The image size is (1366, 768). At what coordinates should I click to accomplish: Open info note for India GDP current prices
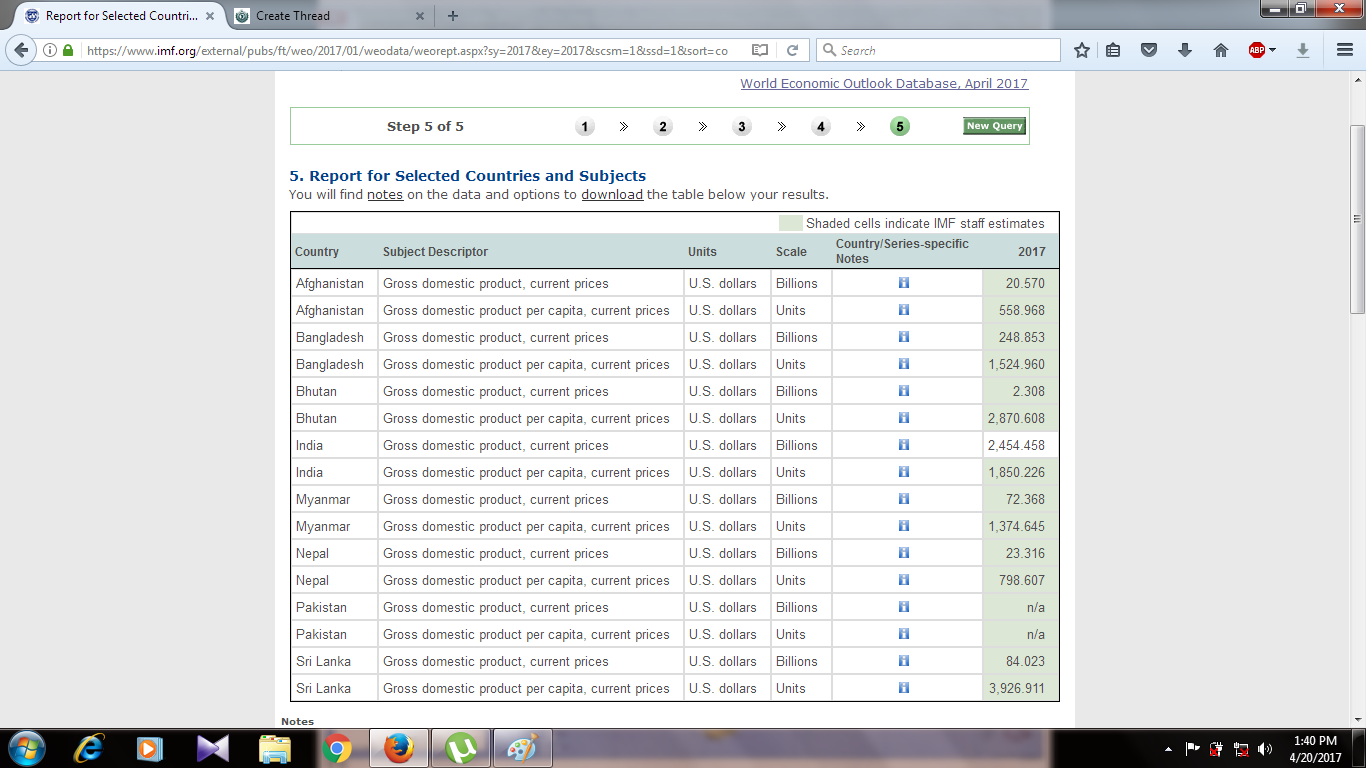tap(904, 445)
